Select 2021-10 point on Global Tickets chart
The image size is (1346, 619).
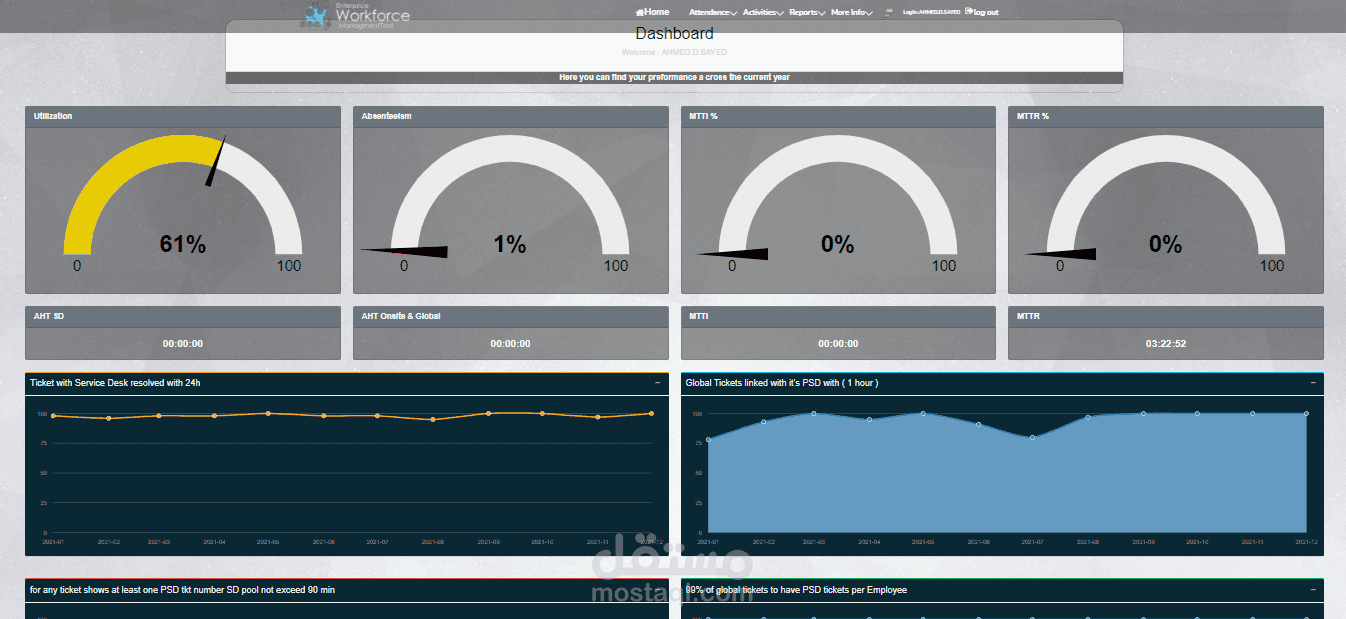(1197, 413)
